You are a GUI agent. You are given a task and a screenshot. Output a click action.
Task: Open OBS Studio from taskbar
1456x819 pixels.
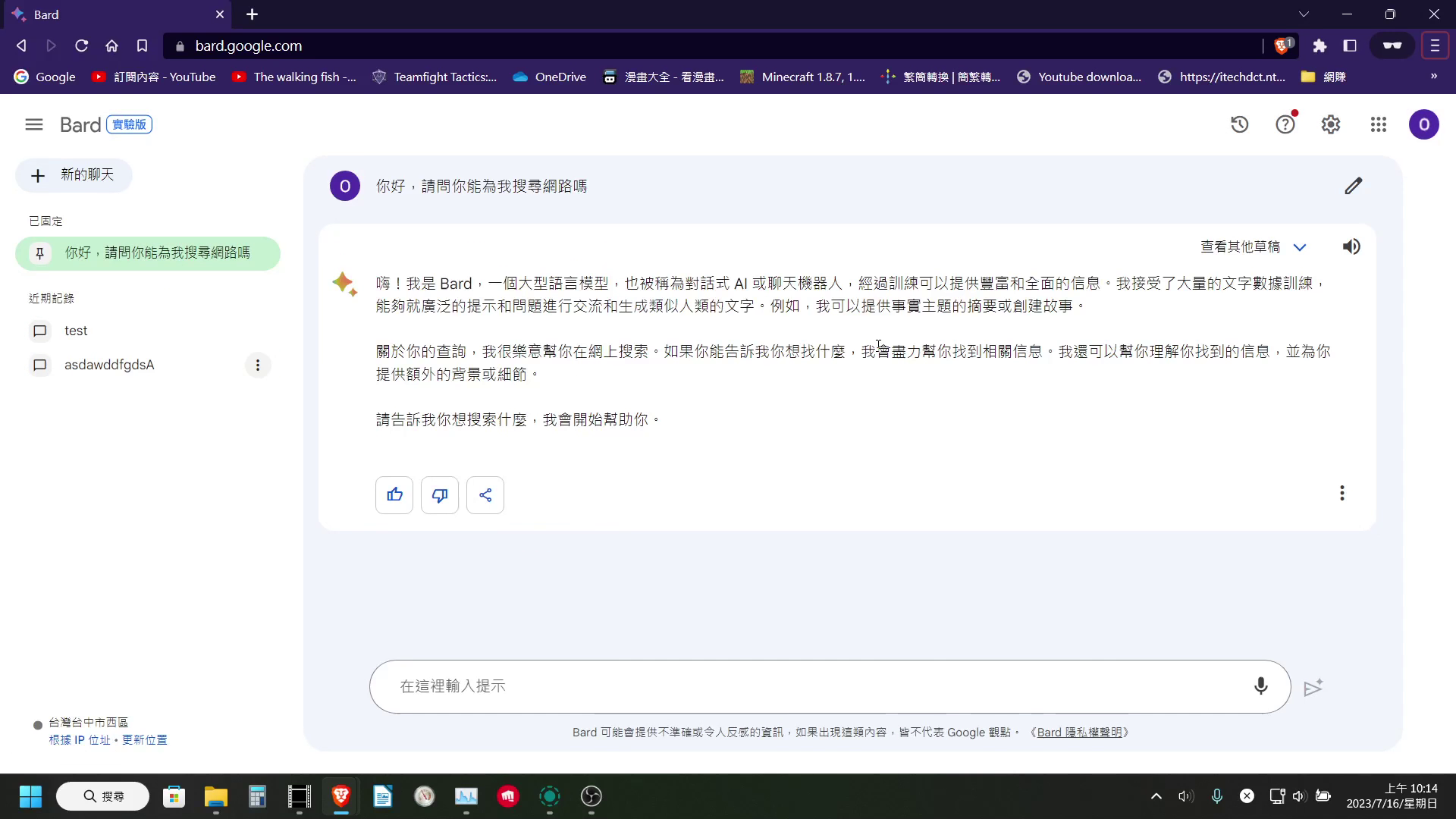point(591,796)
